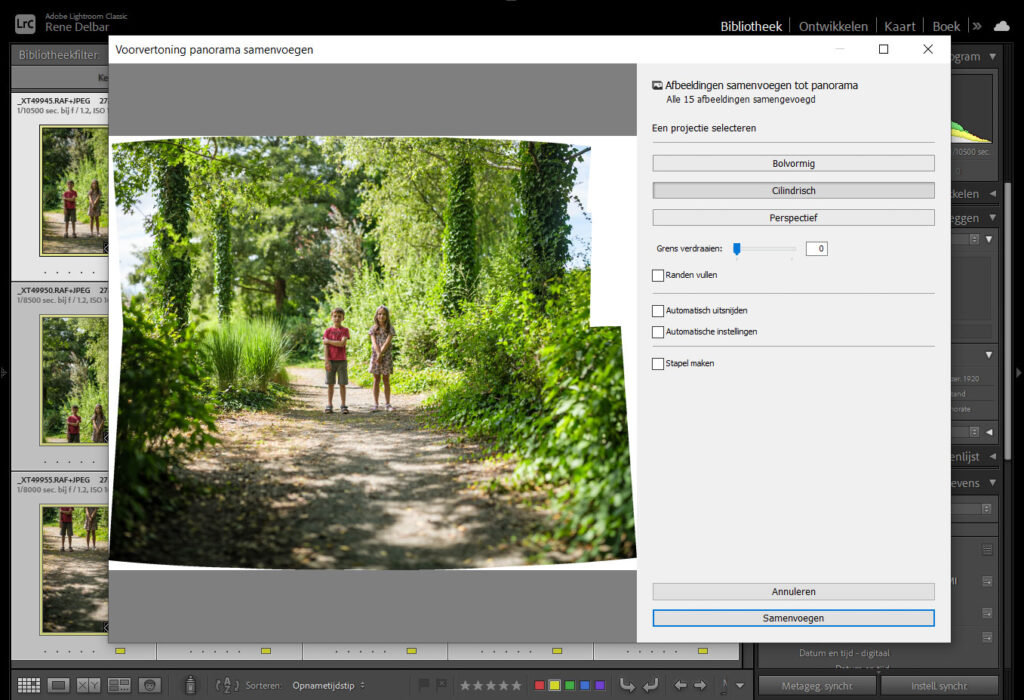Click Metageg. synchr. button
Viewport: 1024px width, 700px height.
(x=816, y=686)
